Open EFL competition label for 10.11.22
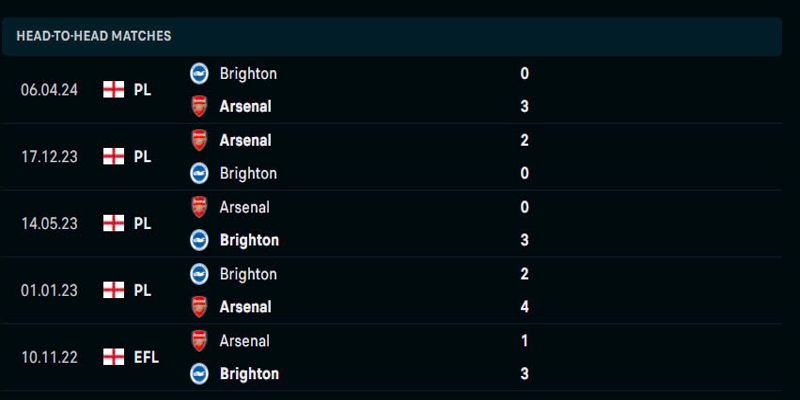The height and width of the screenshot is (400, 800). 146,357
